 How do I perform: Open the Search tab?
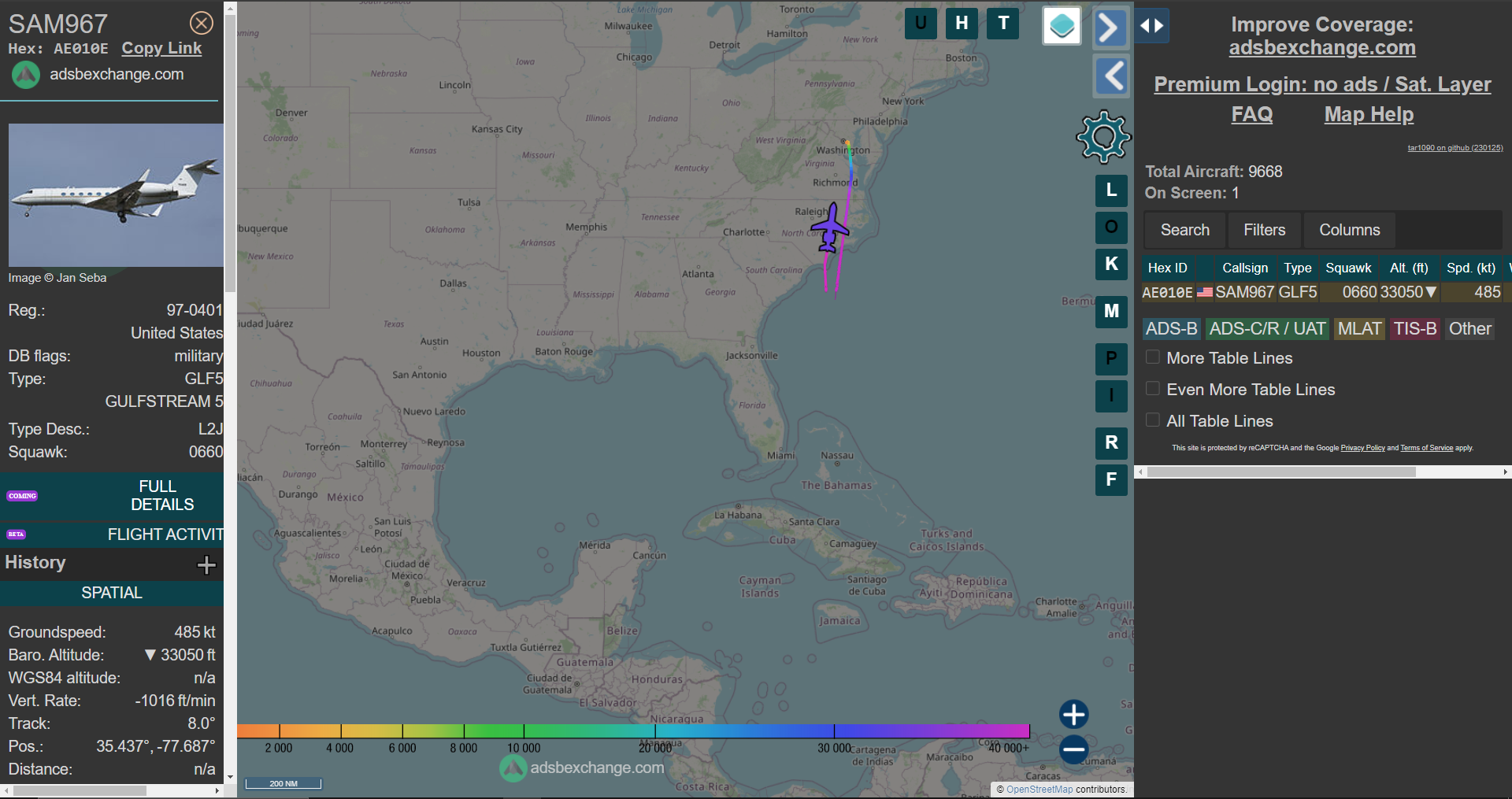point(1184,230)
